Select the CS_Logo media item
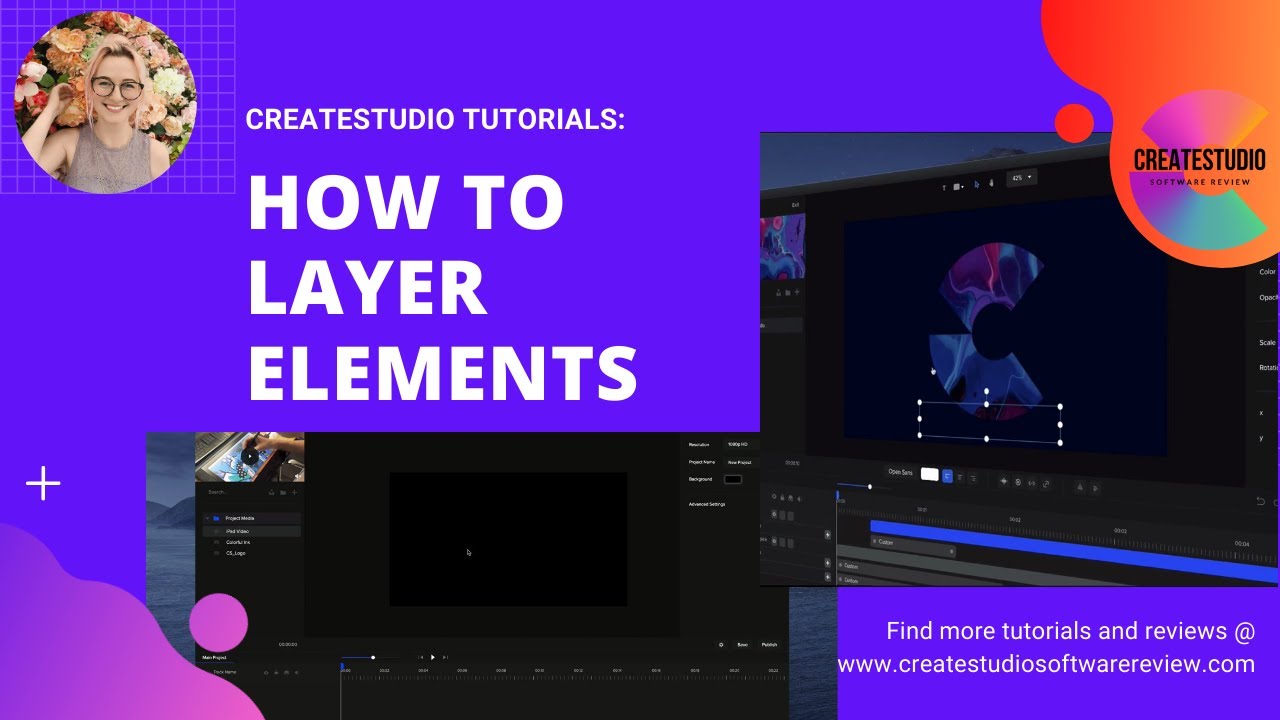Screen dimensions: 1280x720 point(236,553)
